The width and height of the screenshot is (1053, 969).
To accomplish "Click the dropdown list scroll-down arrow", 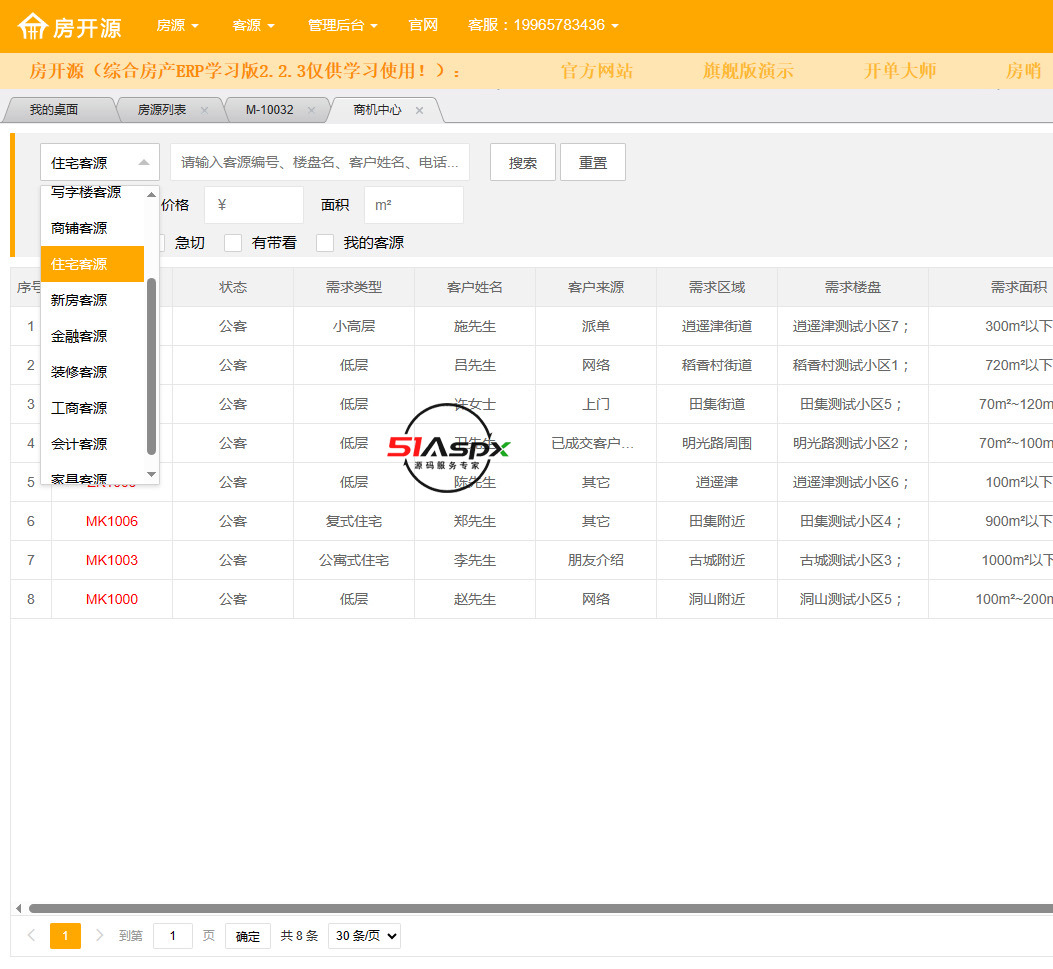I will click(152, 475).
